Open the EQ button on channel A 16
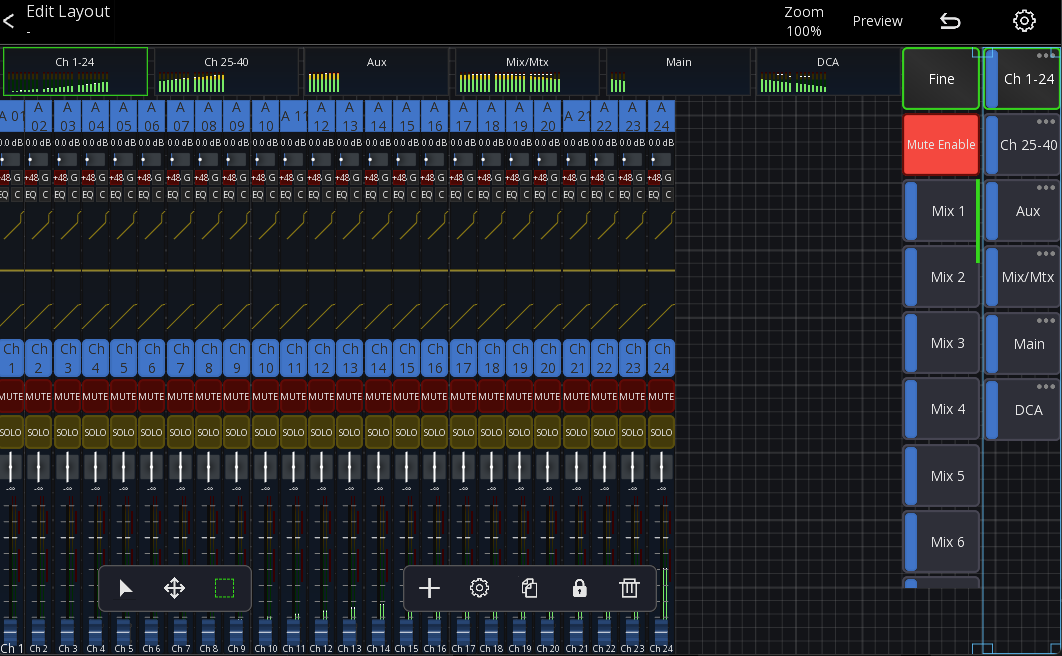This screenshot has width=1062, height=656. (427, 194)
